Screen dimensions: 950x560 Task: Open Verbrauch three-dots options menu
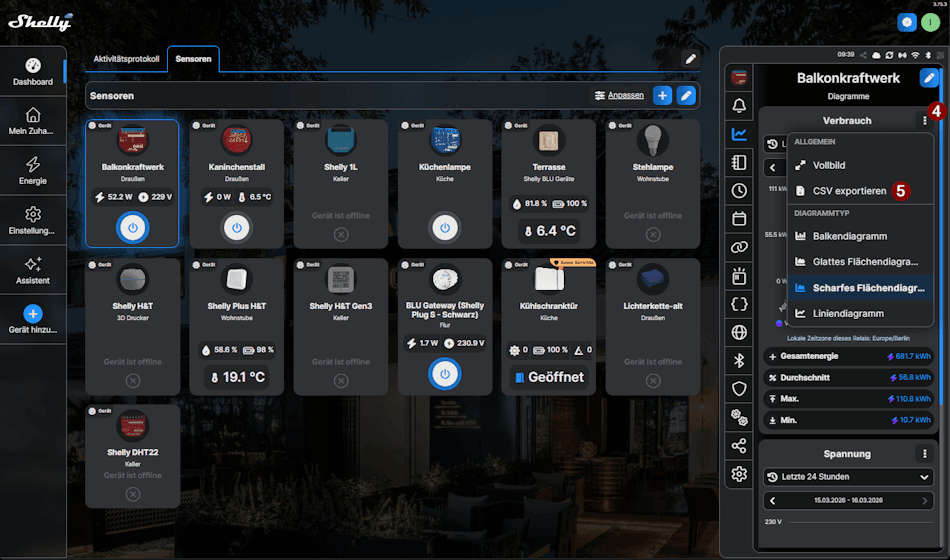tap(924, 121)
